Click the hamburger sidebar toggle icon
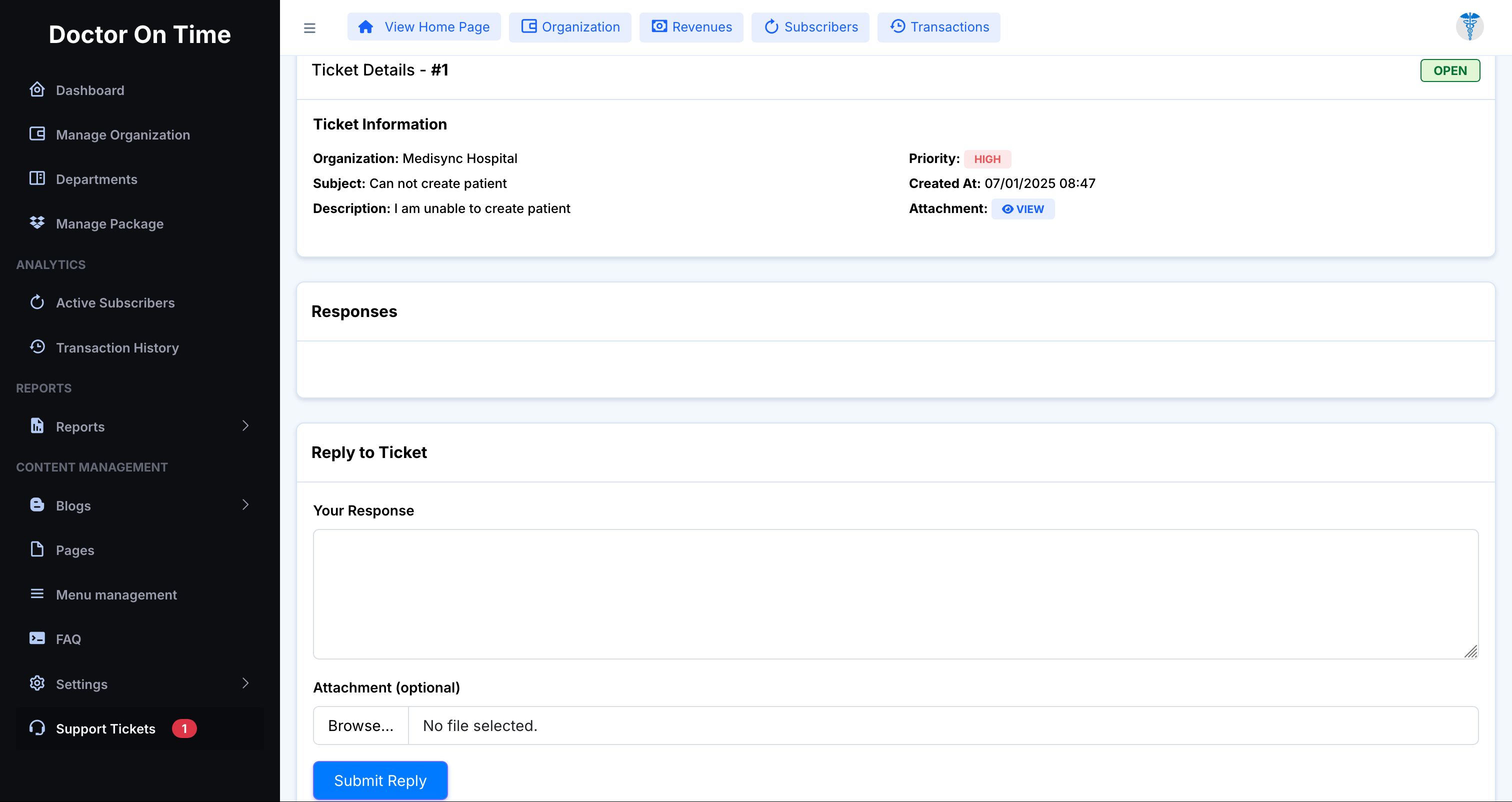 click(309, 27)
